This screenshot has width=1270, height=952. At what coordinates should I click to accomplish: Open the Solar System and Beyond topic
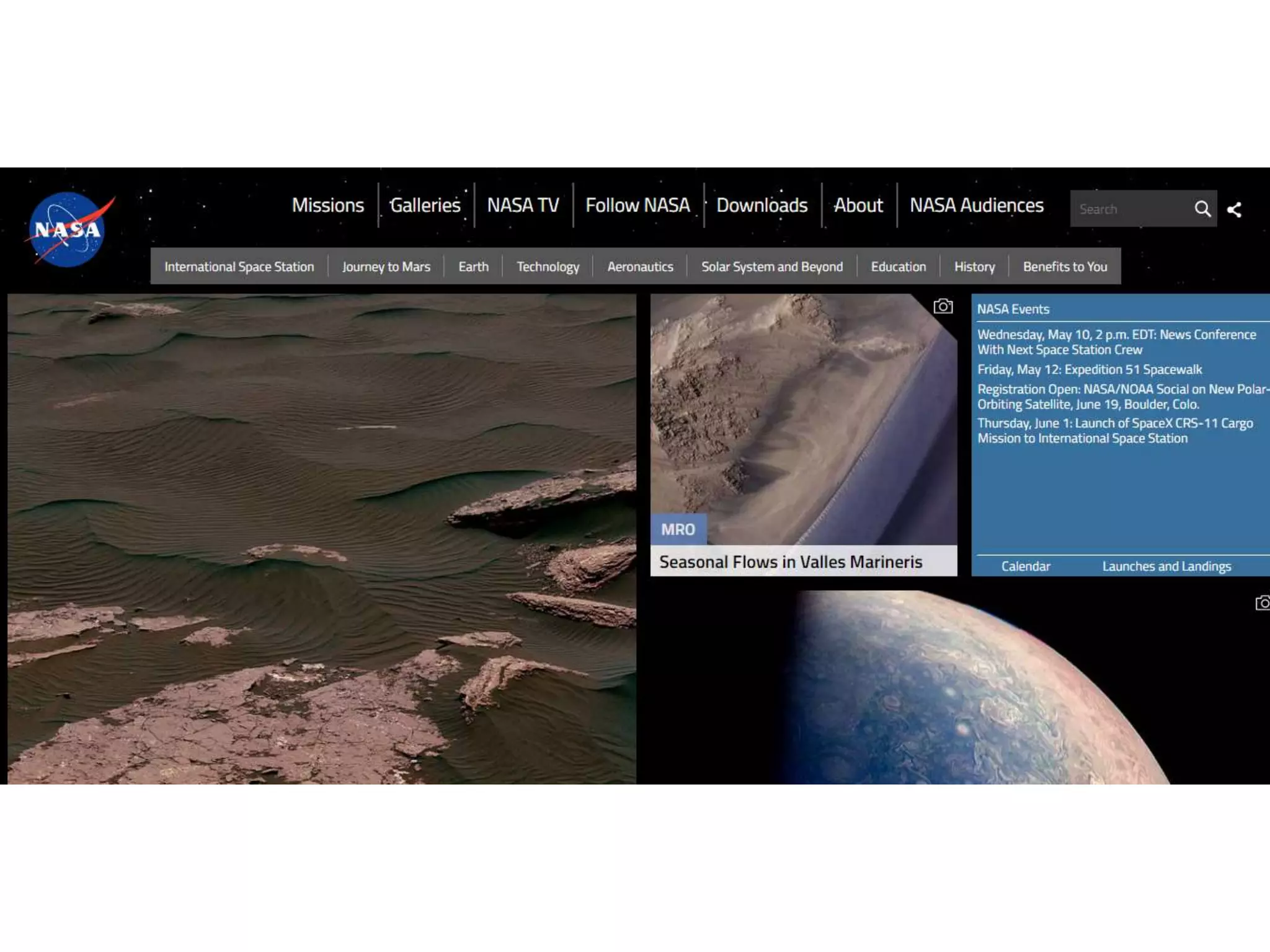click(x=771, y=267)
